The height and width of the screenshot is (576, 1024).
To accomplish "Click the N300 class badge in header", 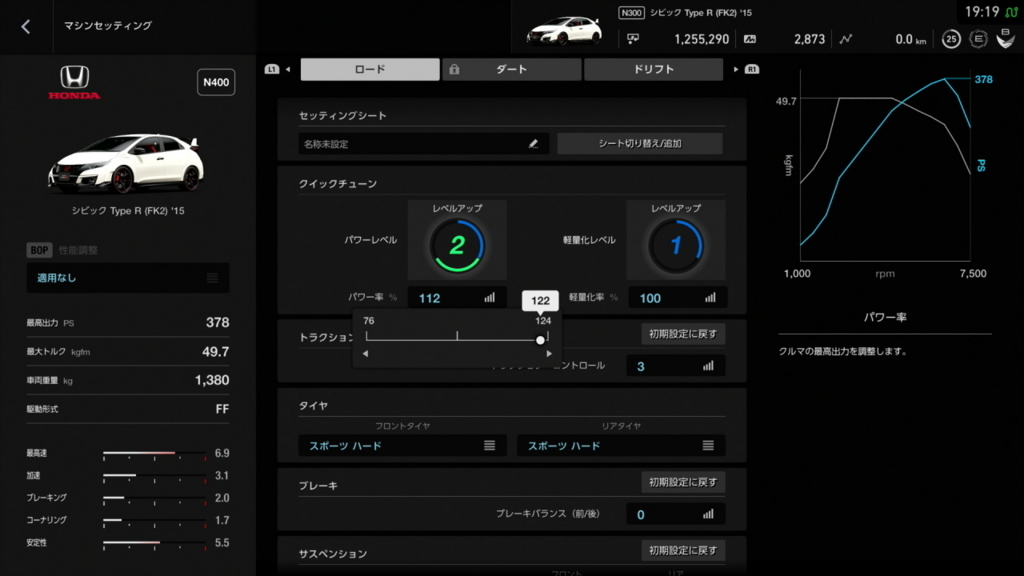I will (x=631, y=12).
